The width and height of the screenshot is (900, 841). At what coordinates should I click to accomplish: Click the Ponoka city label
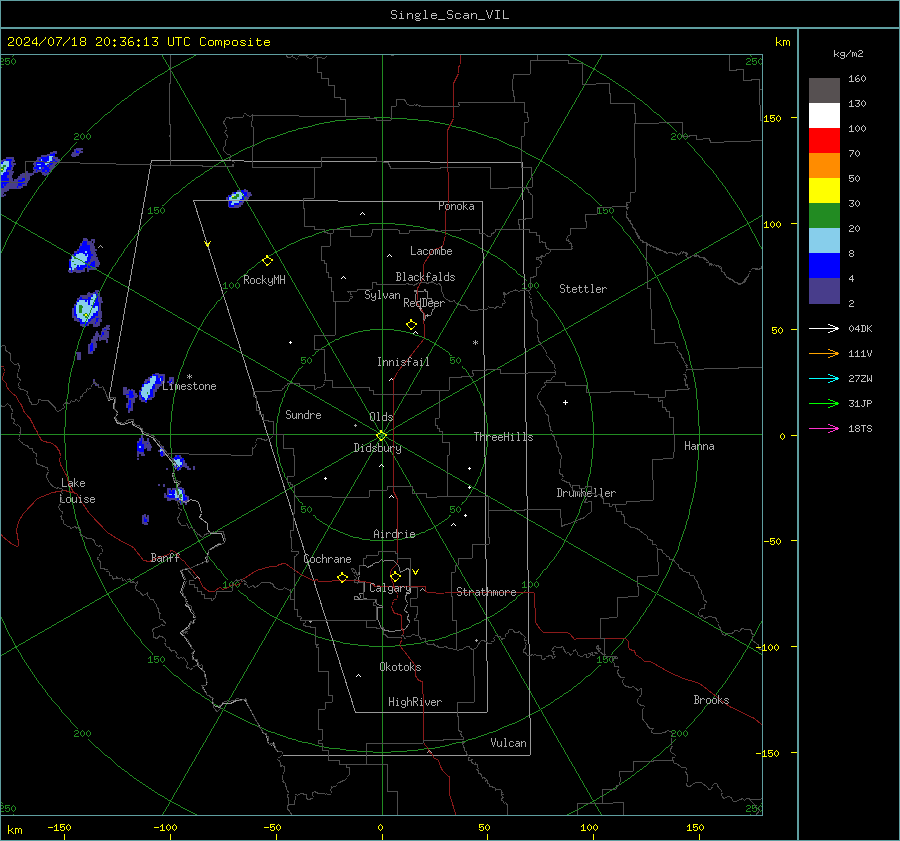tap(456, 206)
